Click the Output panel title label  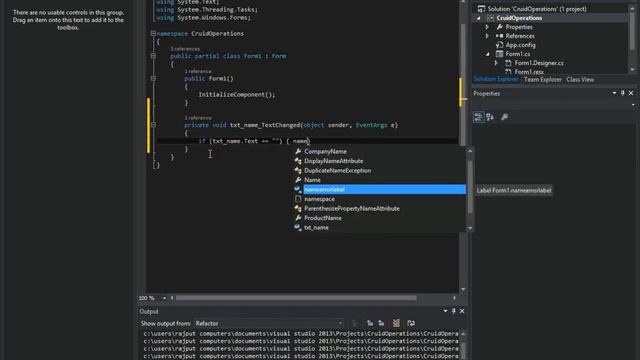click(149, 311)
